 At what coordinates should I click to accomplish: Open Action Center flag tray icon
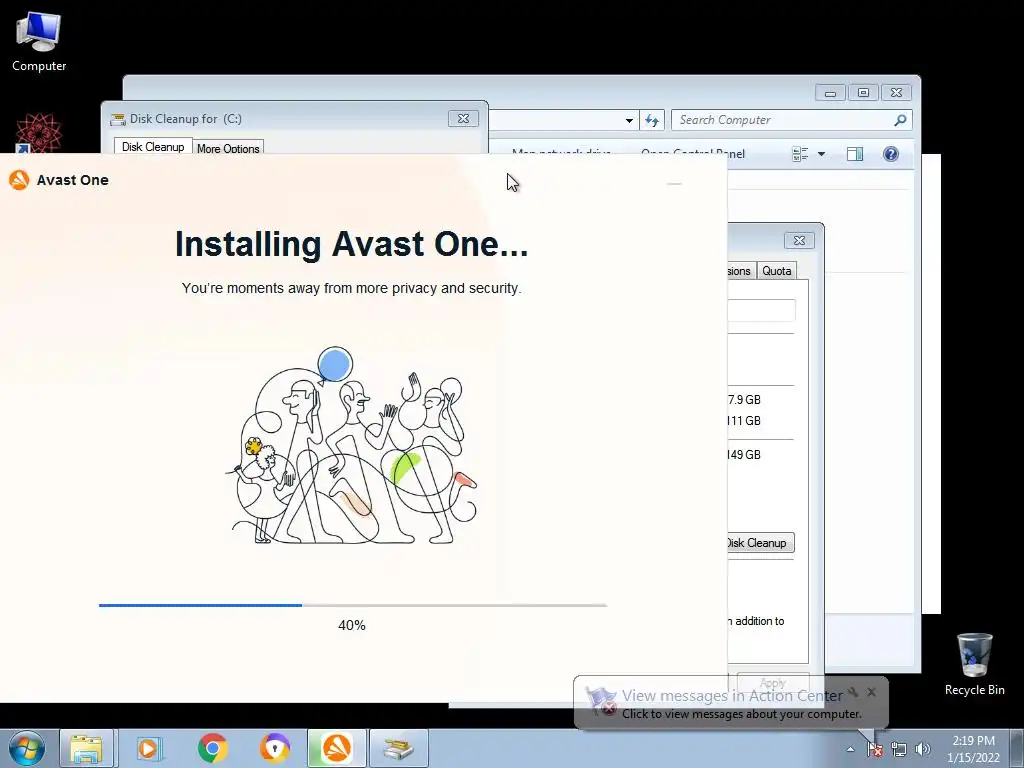[875, 750]
